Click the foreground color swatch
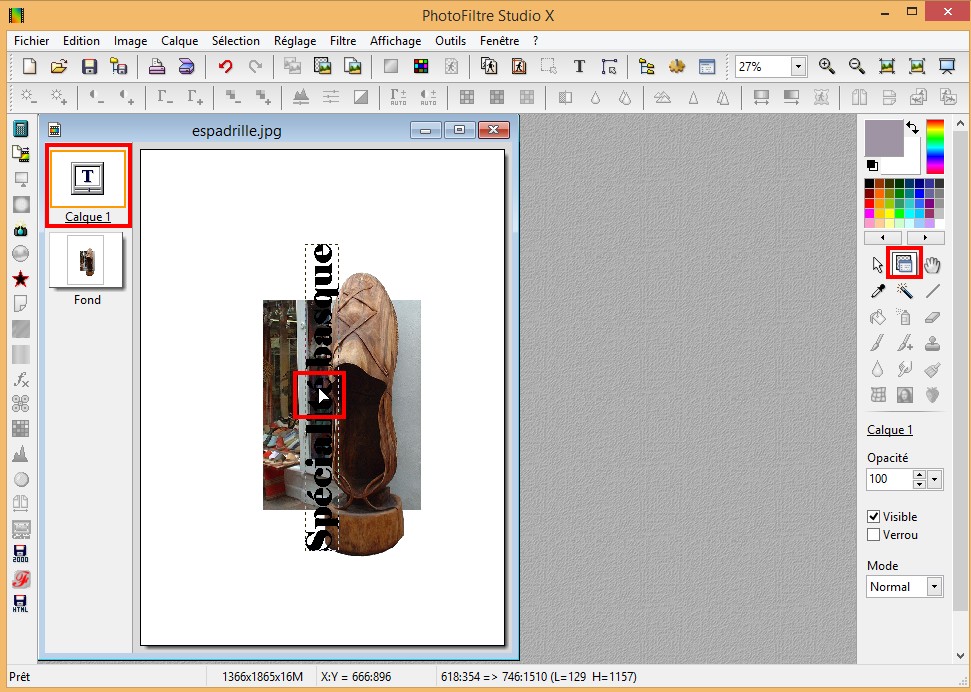 (884, 138)
